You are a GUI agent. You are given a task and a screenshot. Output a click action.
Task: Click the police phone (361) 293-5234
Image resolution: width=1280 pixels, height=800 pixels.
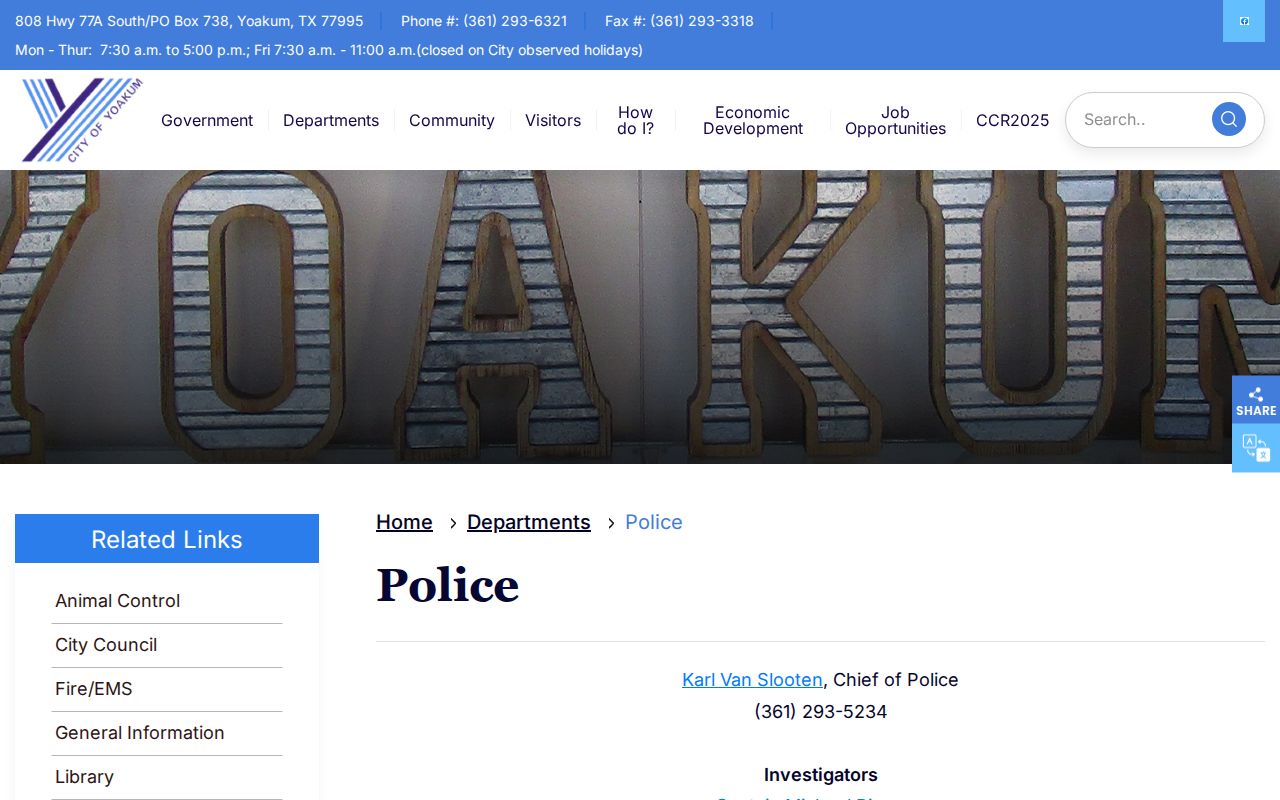[x=820, y=711]
